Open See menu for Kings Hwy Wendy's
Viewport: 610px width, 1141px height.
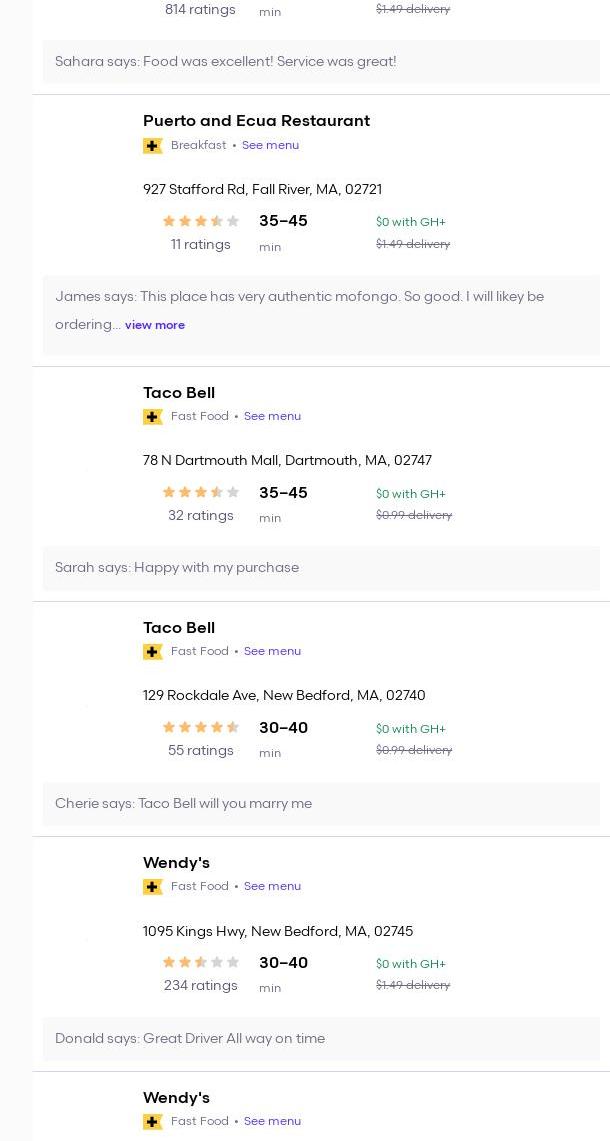point(272,886)
